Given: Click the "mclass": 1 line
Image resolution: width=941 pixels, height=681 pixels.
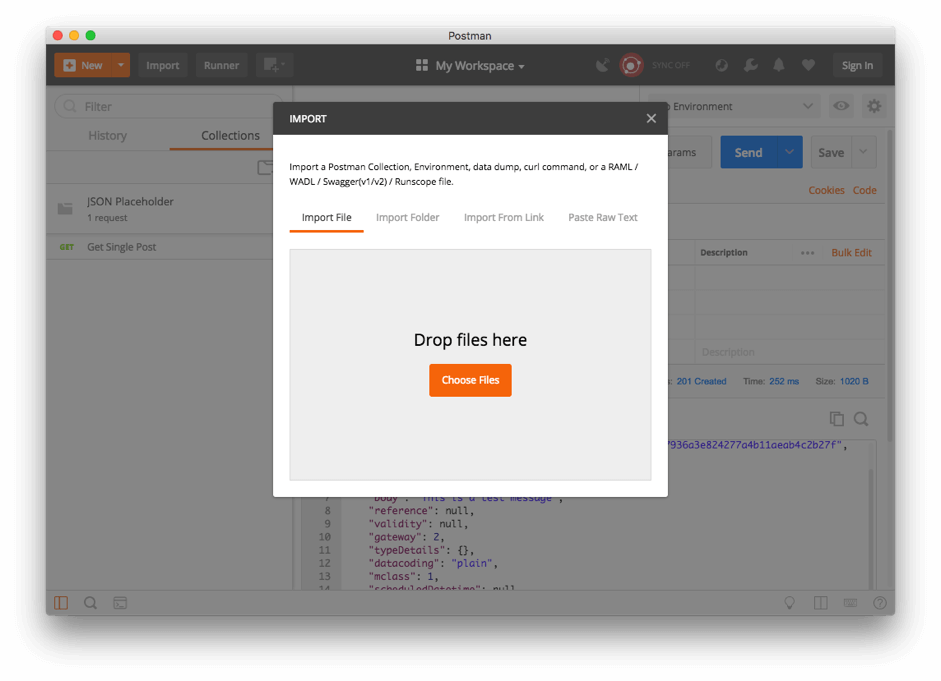Looking at the screenshot, I should [403, 577].
